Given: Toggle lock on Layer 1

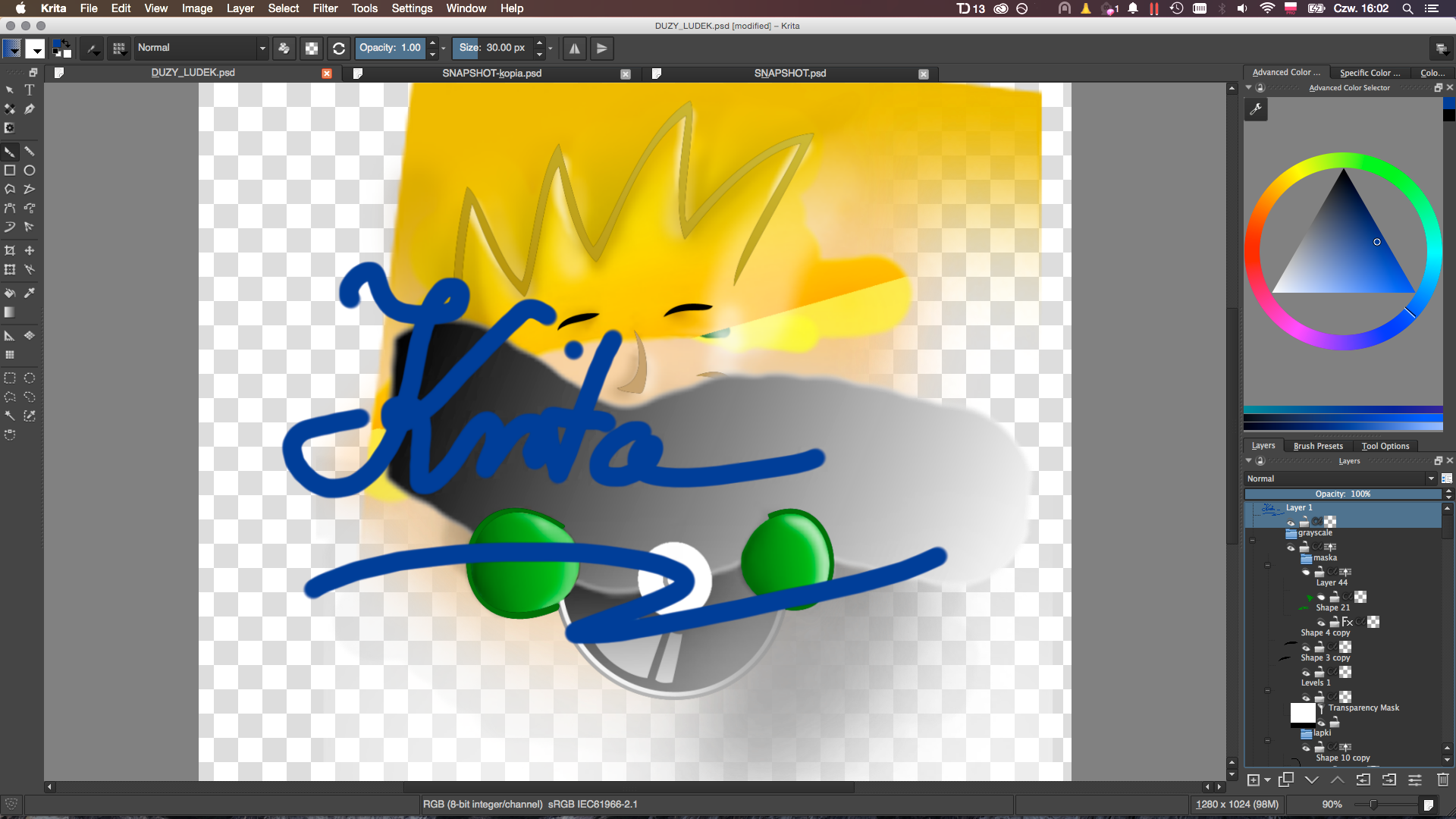Looking at the screenshot, I should point(1304,522).
